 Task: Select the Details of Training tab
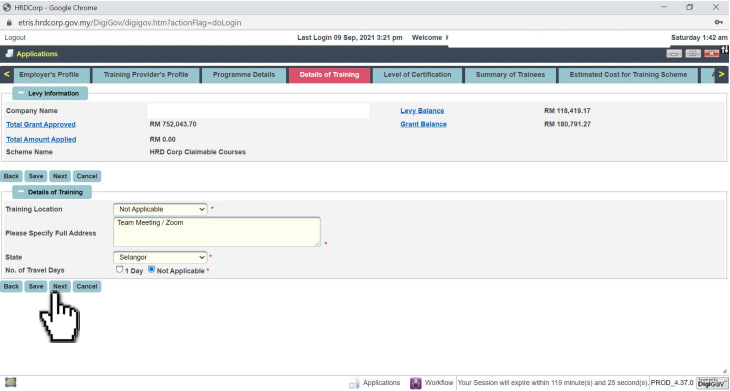coord(329,74)
